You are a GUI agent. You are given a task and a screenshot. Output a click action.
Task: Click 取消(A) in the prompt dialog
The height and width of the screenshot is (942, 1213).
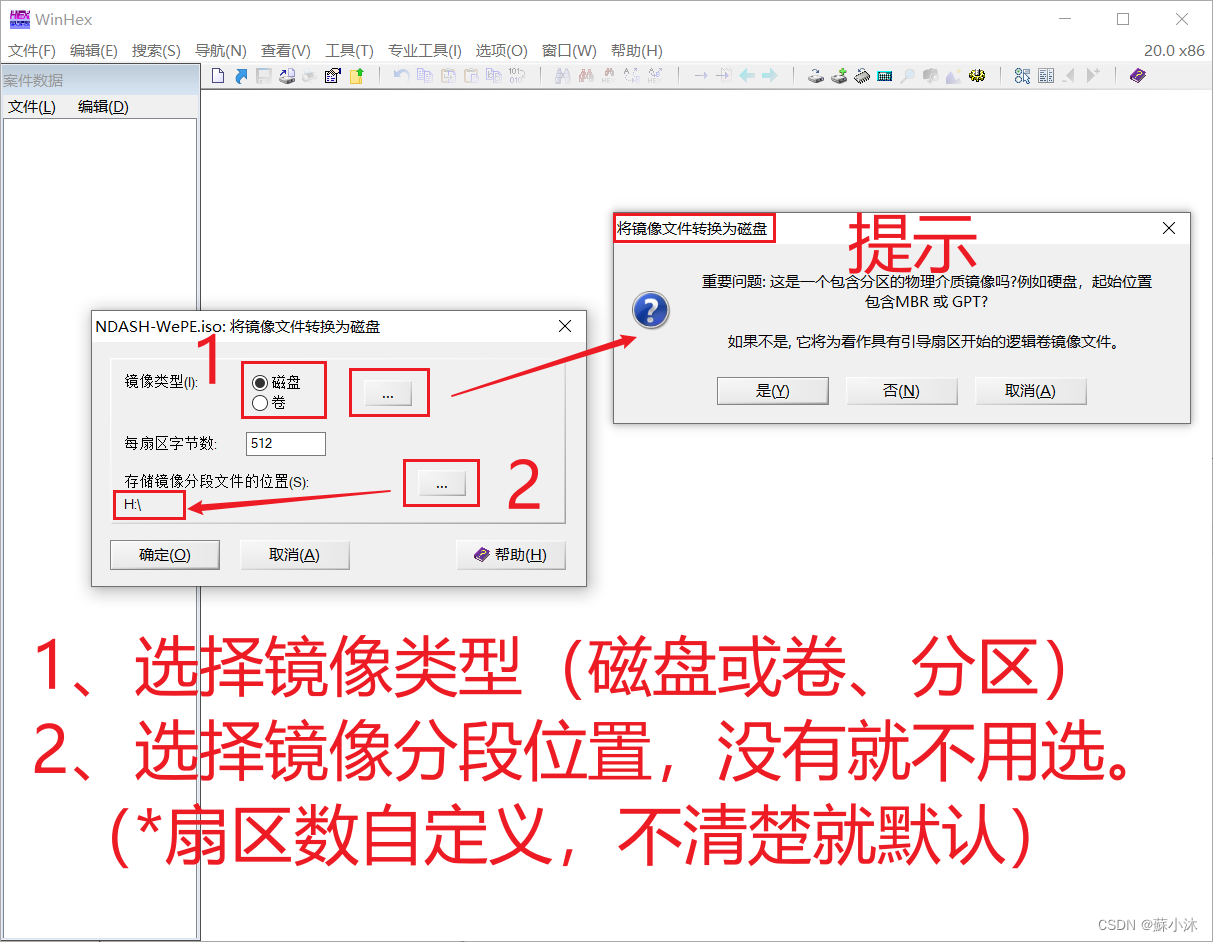pyautogui.click(x=1030, y=391)
